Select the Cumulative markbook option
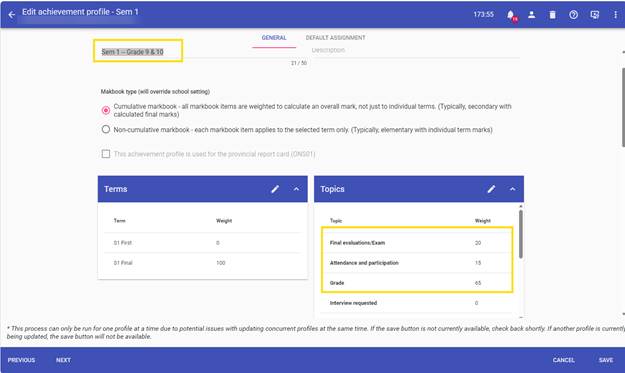625x373 pixels. pos(106,110)
